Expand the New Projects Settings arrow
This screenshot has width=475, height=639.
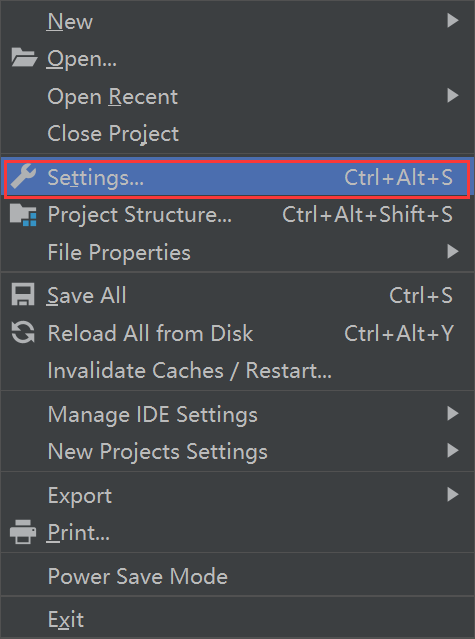point(453,450)
